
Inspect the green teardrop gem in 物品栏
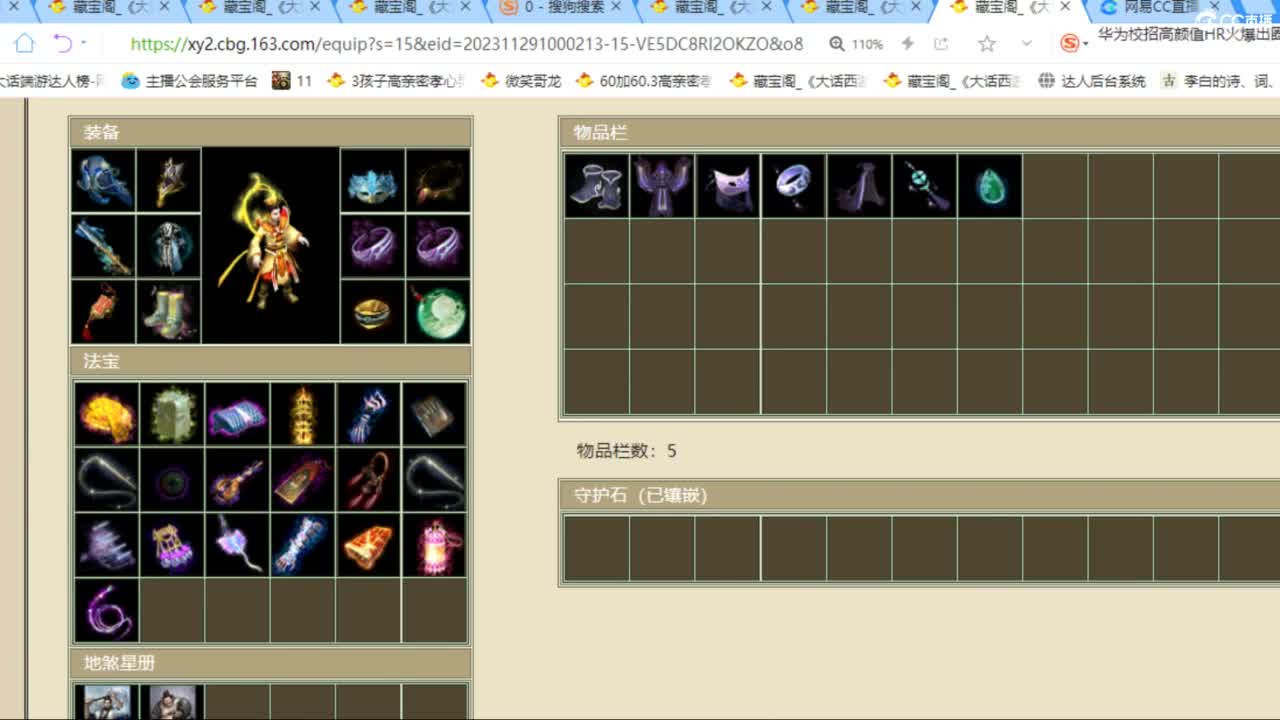(x=990, y=185)
